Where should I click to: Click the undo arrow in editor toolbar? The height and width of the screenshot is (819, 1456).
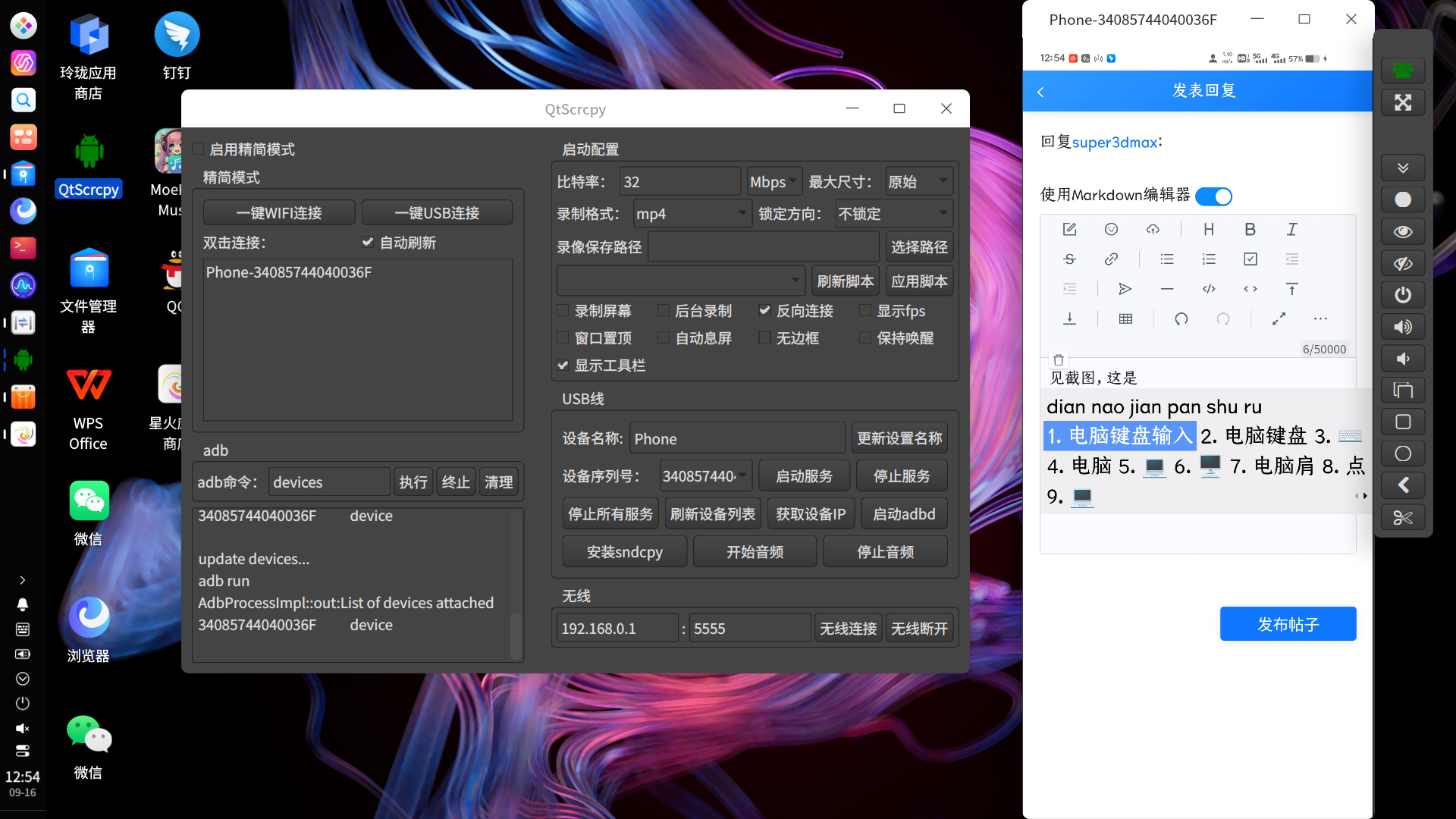(x=1181, y=318)
